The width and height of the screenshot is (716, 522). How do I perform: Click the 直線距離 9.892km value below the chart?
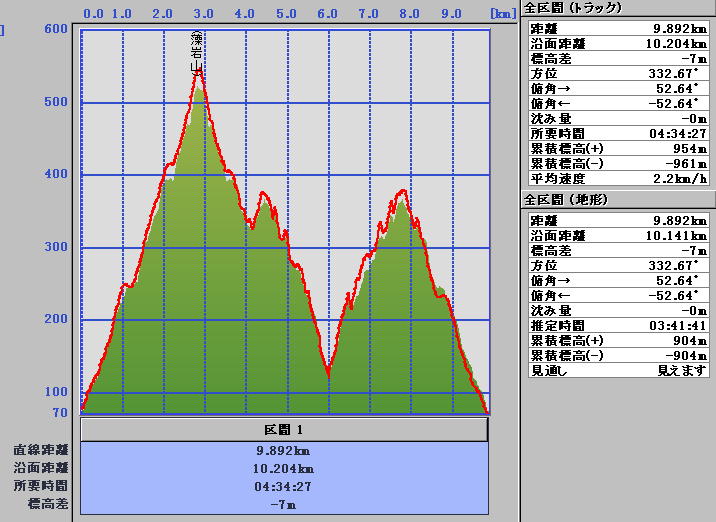[x=284, y=450]
